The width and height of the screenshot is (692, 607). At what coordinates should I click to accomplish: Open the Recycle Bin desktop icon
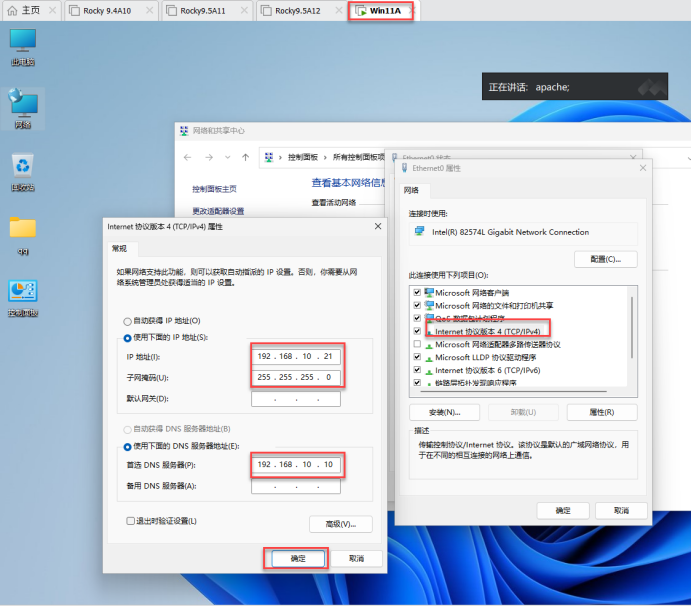coord(23,168)
